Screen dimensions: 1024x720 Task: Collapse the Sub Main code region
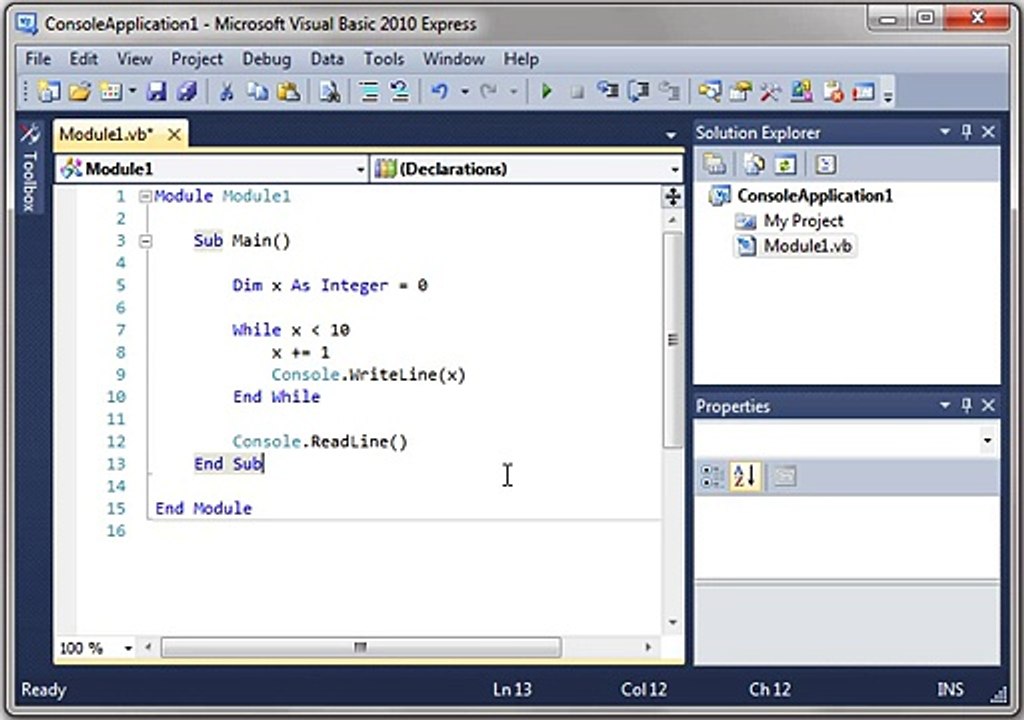click(145, 241)
